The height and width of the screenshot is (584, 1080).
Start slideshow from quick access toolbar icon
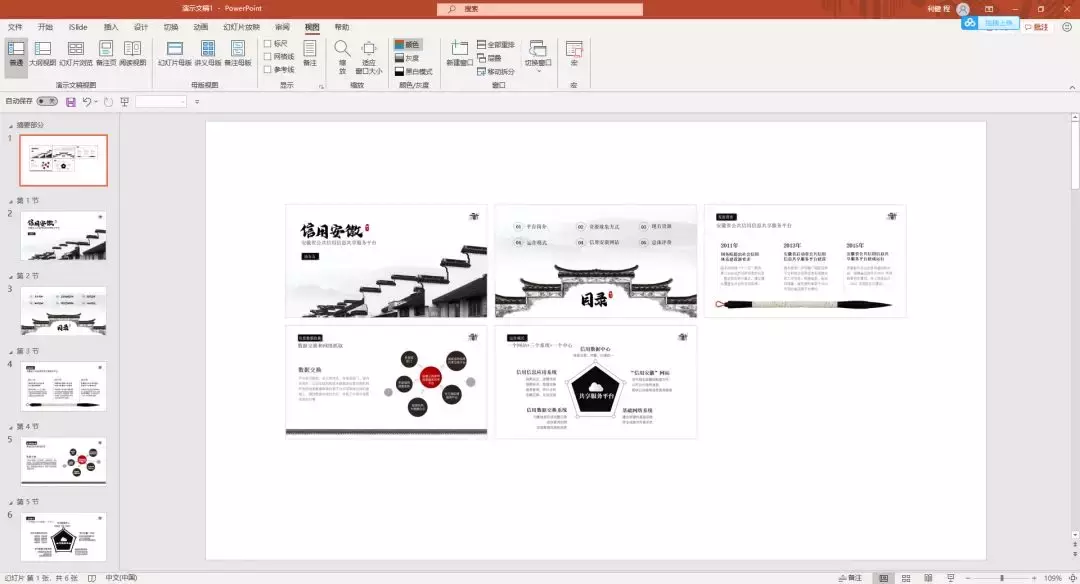coord(125,102)
